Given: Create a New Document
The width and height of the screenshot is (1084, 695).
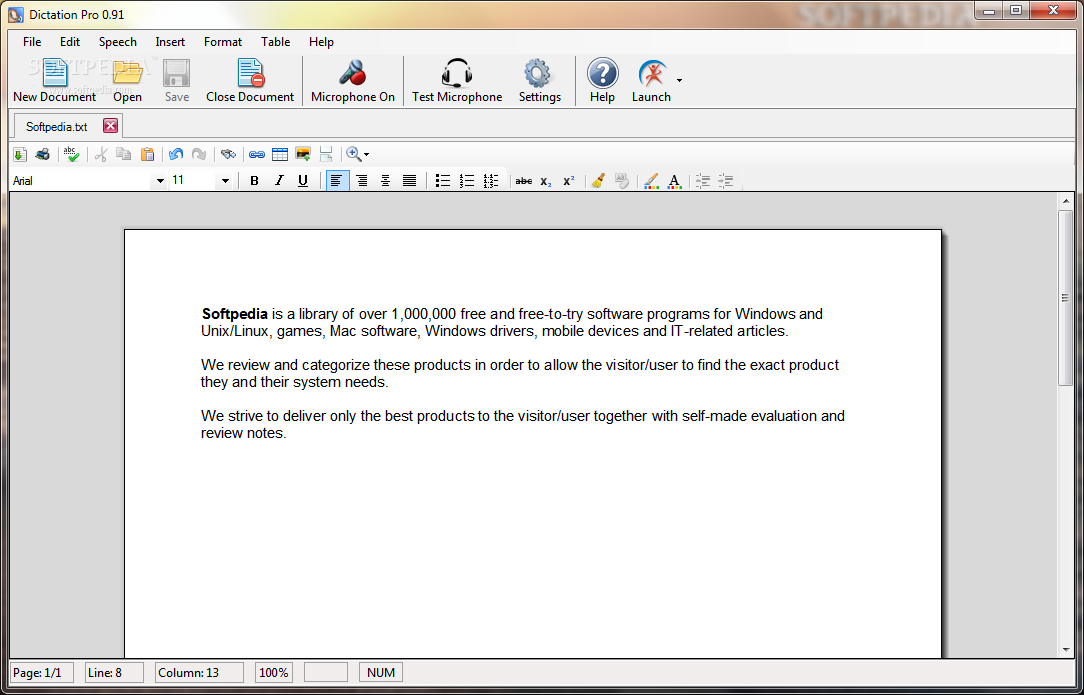Looking at the screenshot, I should click(x=55, y=80).
